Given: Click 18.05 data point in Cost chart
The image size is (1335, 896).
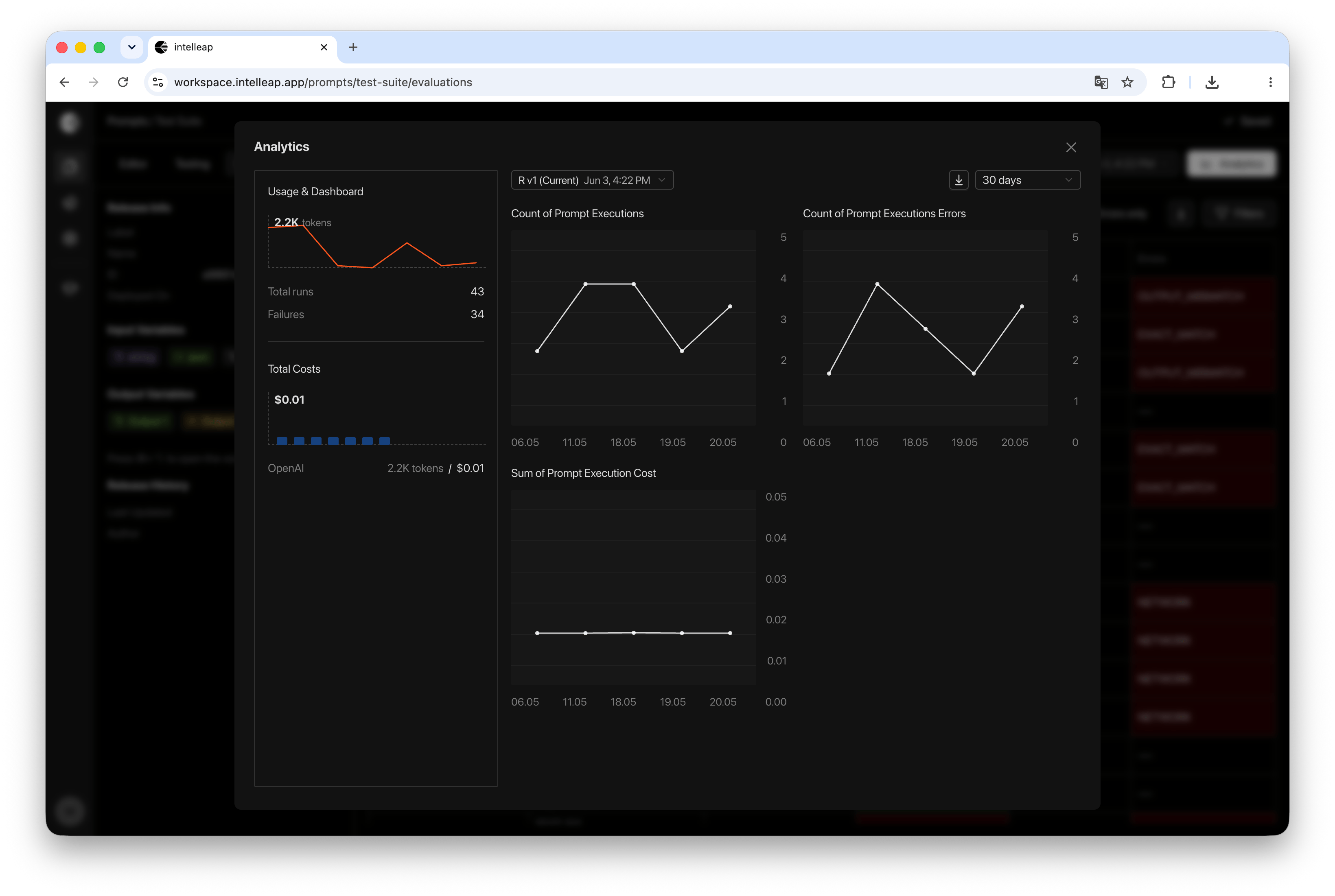Looking at the screenshot, I should coord(634,633).
